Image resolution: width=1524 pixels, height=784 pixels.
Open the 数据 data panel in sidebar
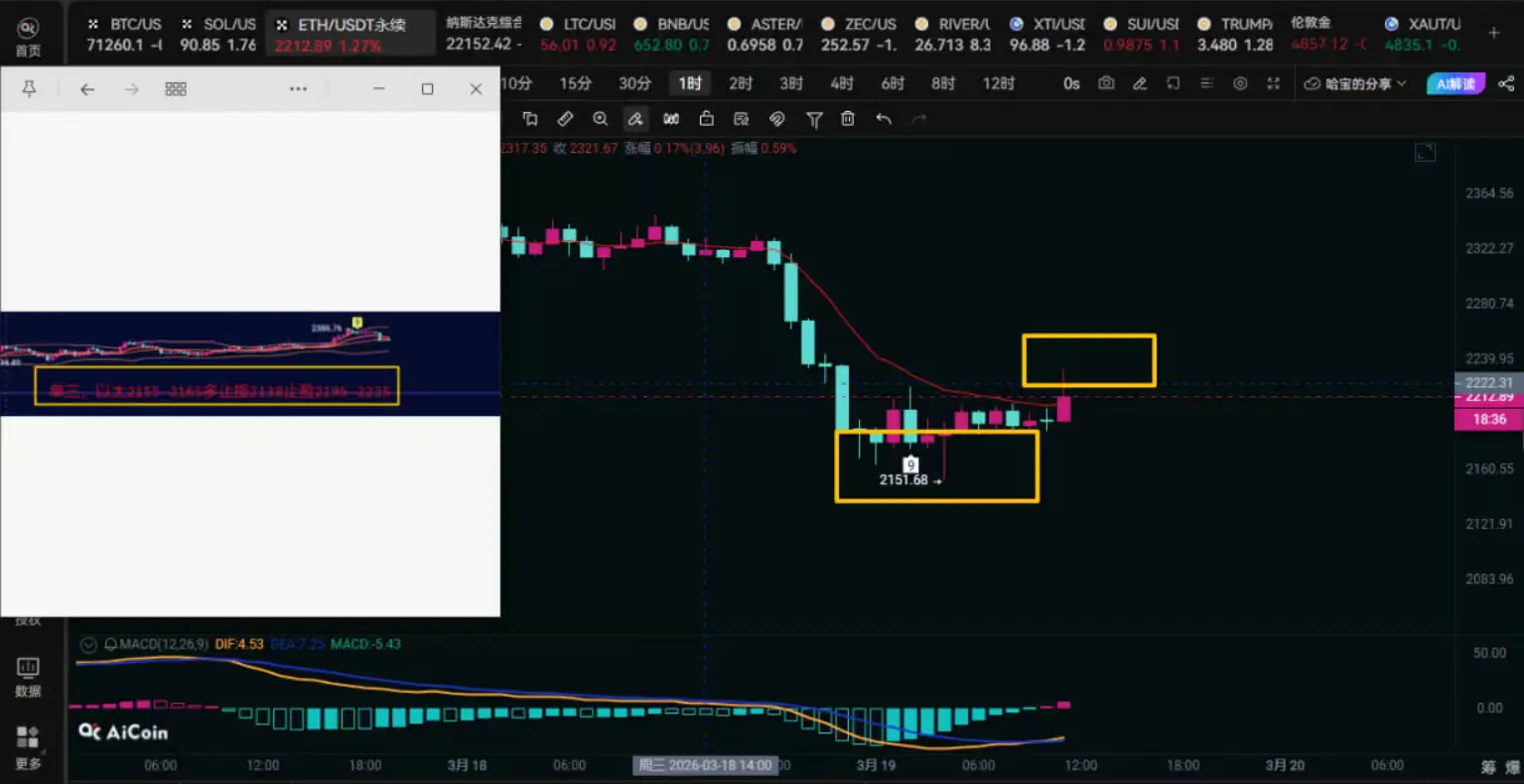coord(28,677)
